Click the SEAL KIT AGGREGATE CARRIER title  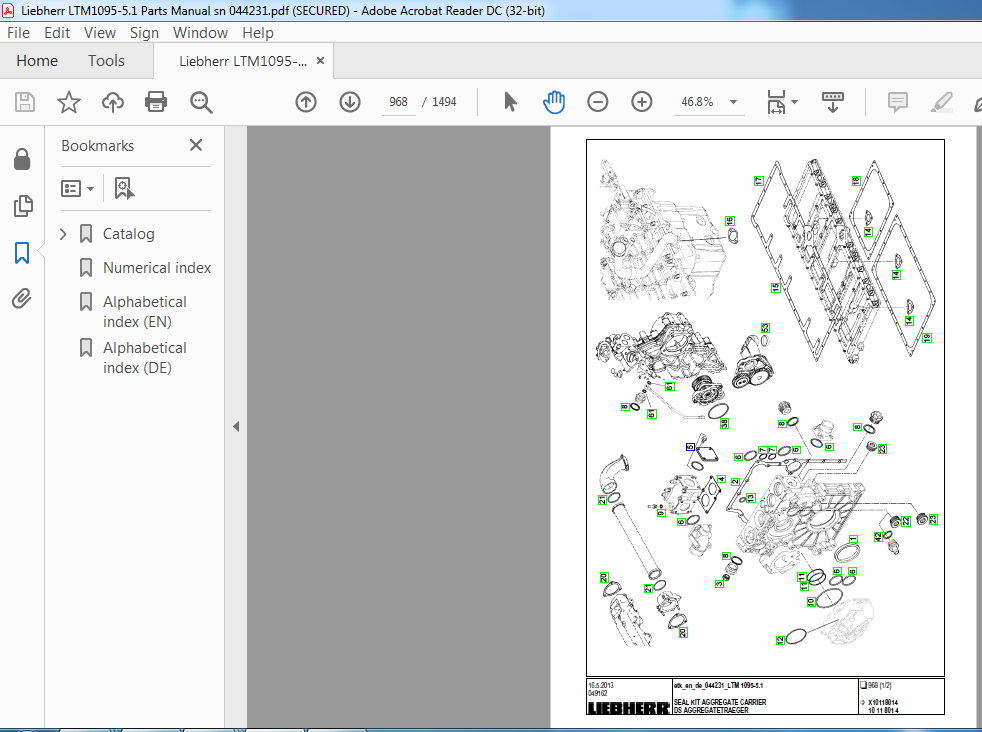click(x=720, y=702)
